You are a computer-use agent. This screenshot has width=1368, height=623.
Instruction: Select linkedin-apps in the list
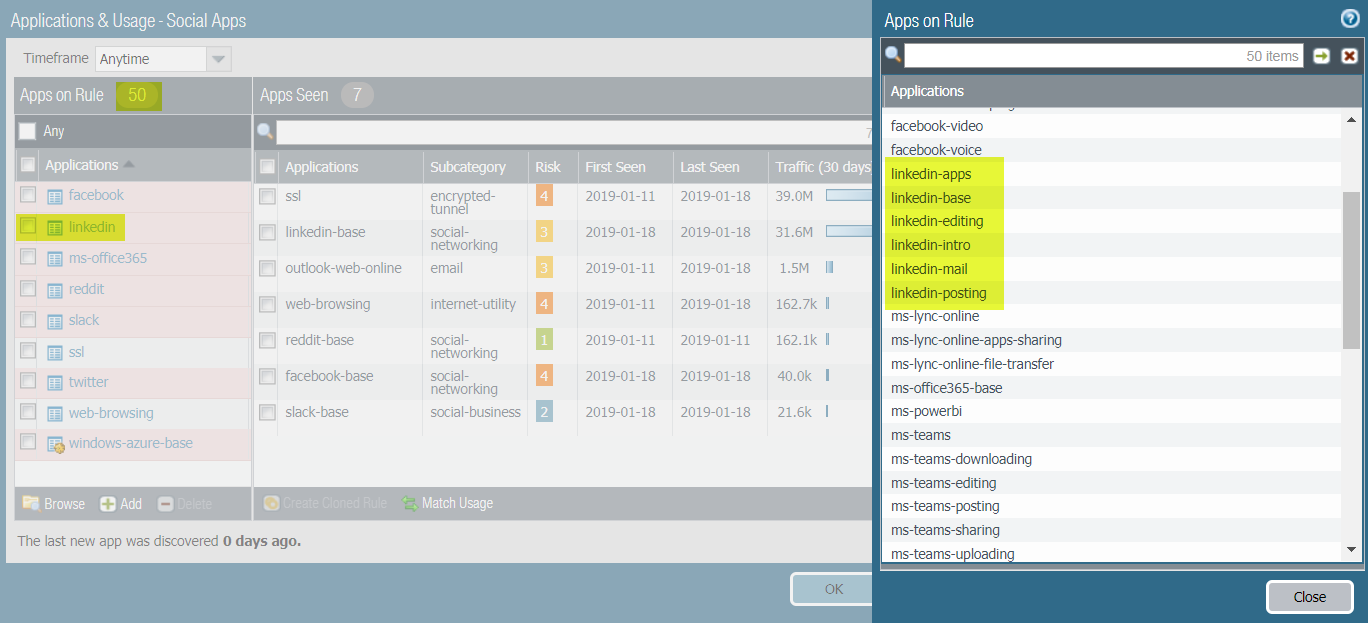tap(931, 174)
